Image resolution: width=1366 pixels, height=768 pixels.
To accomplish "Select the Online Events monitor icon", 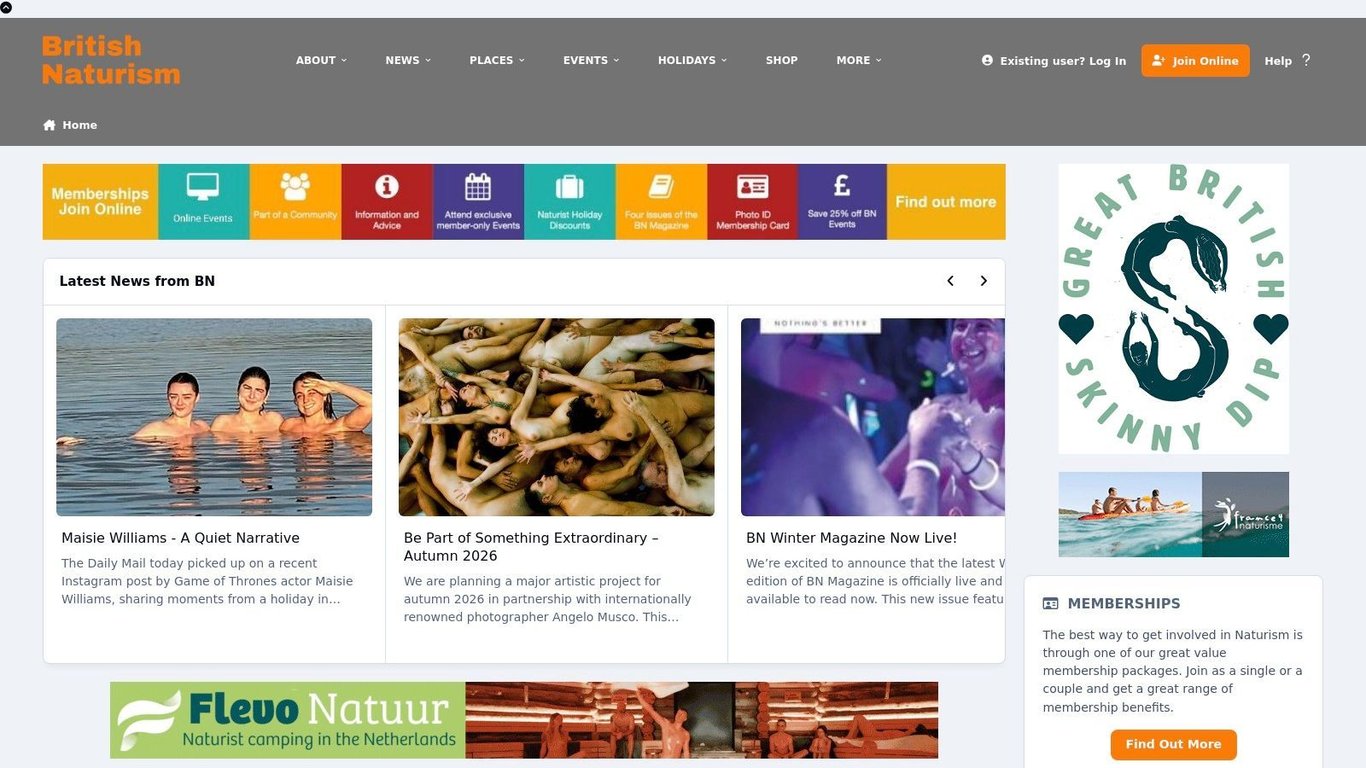I will (x=202, y=188).
